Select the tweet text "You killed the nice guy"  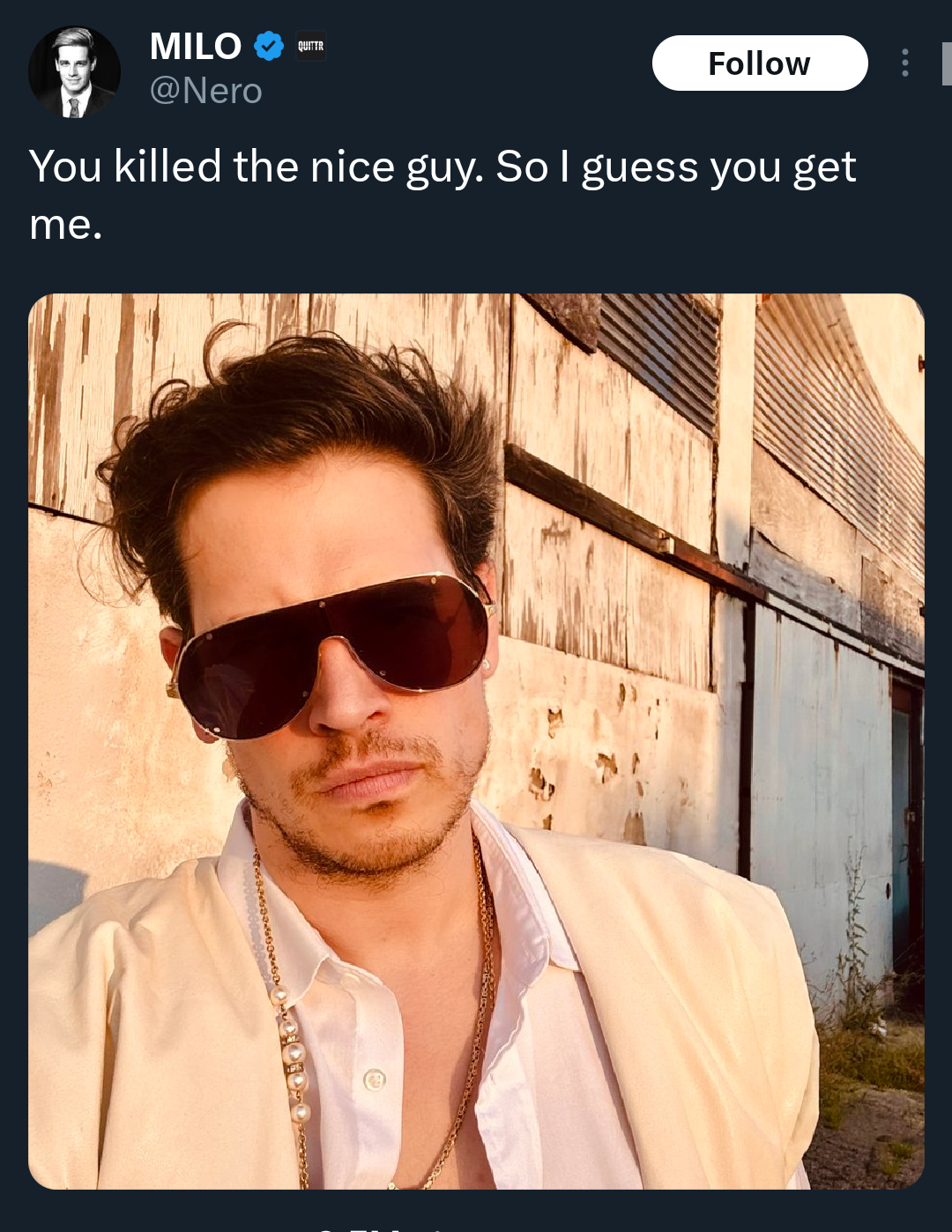(256, 167)
